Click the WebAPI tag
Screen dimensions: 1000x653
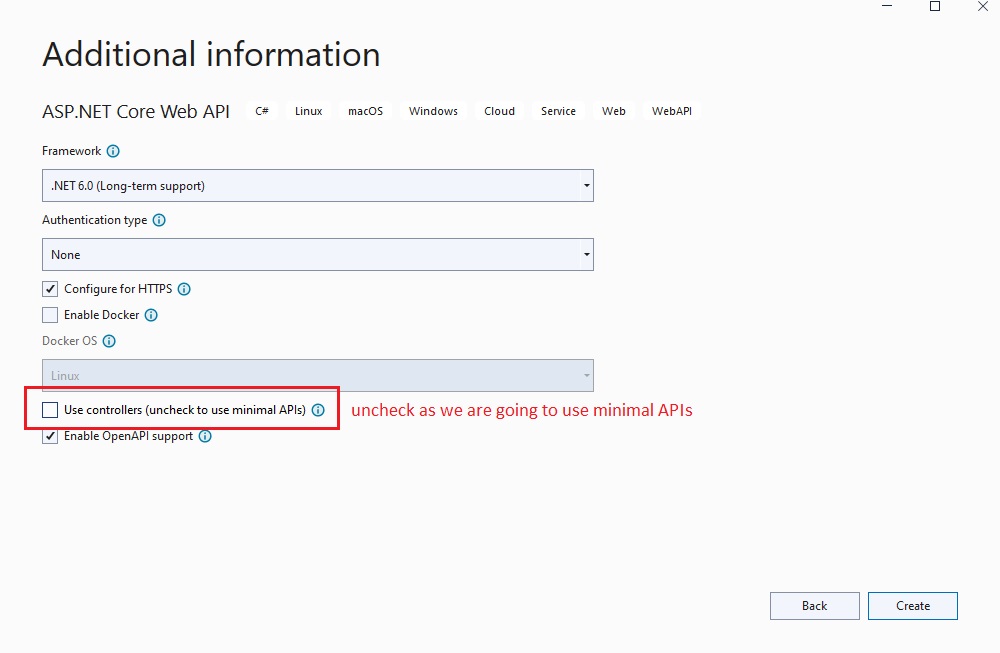tap(672, 111)
